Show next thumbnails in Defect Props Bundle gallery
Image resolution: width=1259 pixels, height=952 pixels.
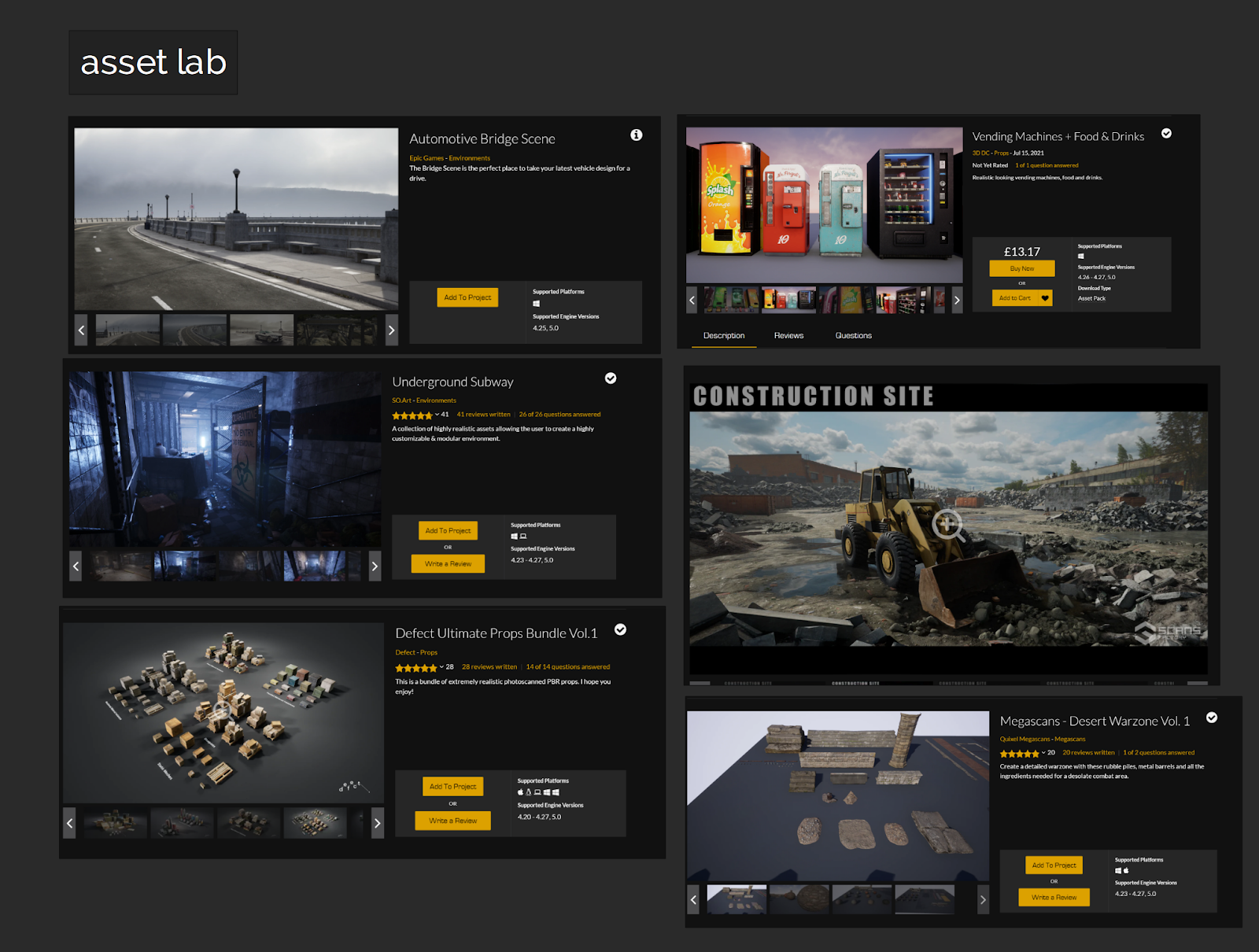pyautogui.click(x=378, y=823)
